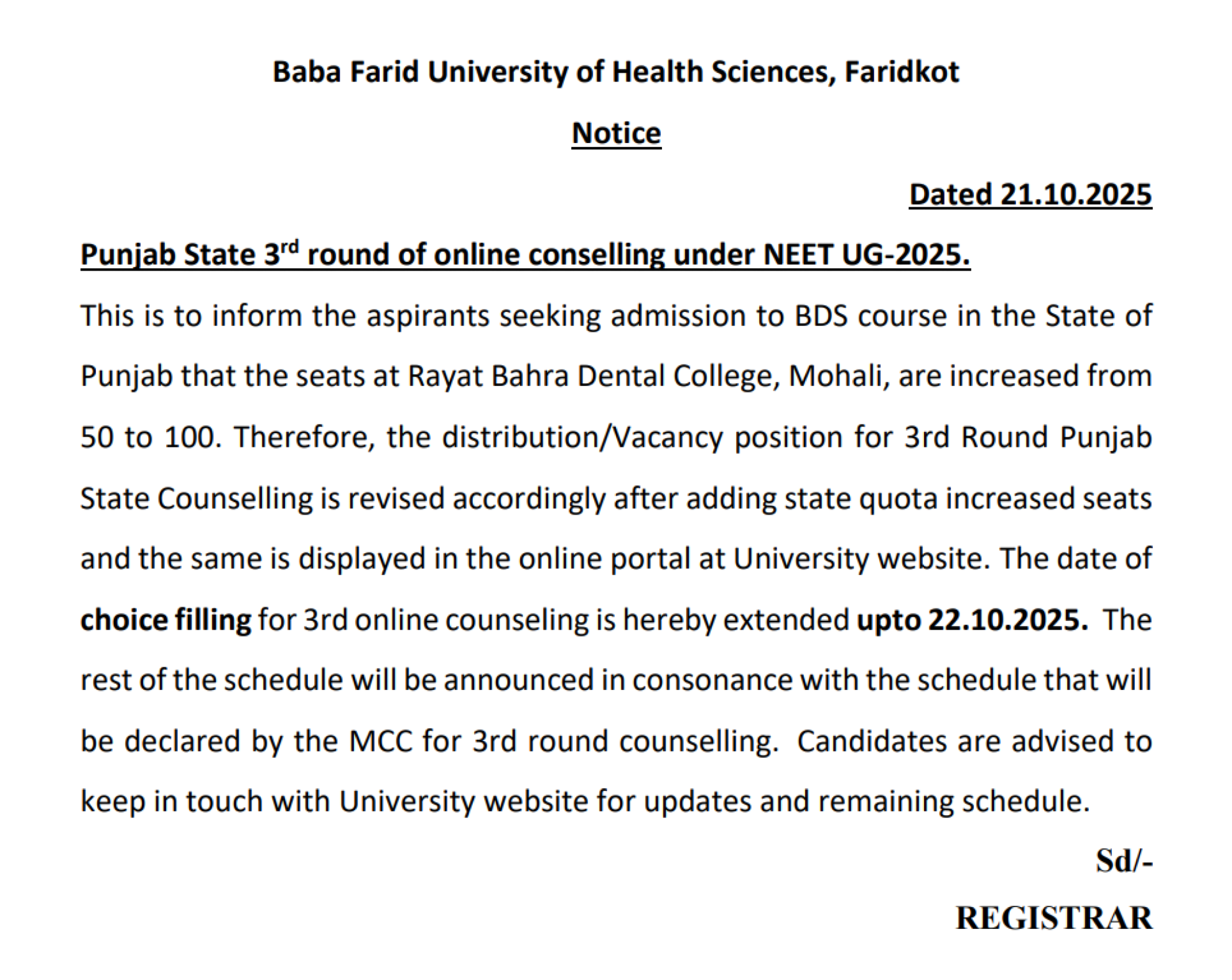The height and width of the screenshot is (980, 1232).
Task: Click "Candidates are advised to" text
Action: (974, 741)
